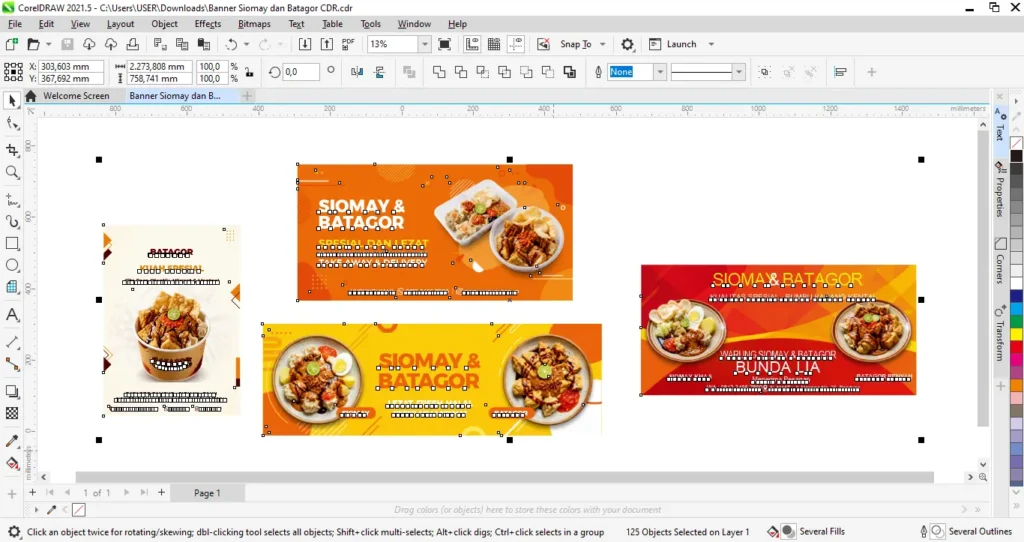Click the Weld shapes icon
1024x542 pixels.
tap(439, 72)
